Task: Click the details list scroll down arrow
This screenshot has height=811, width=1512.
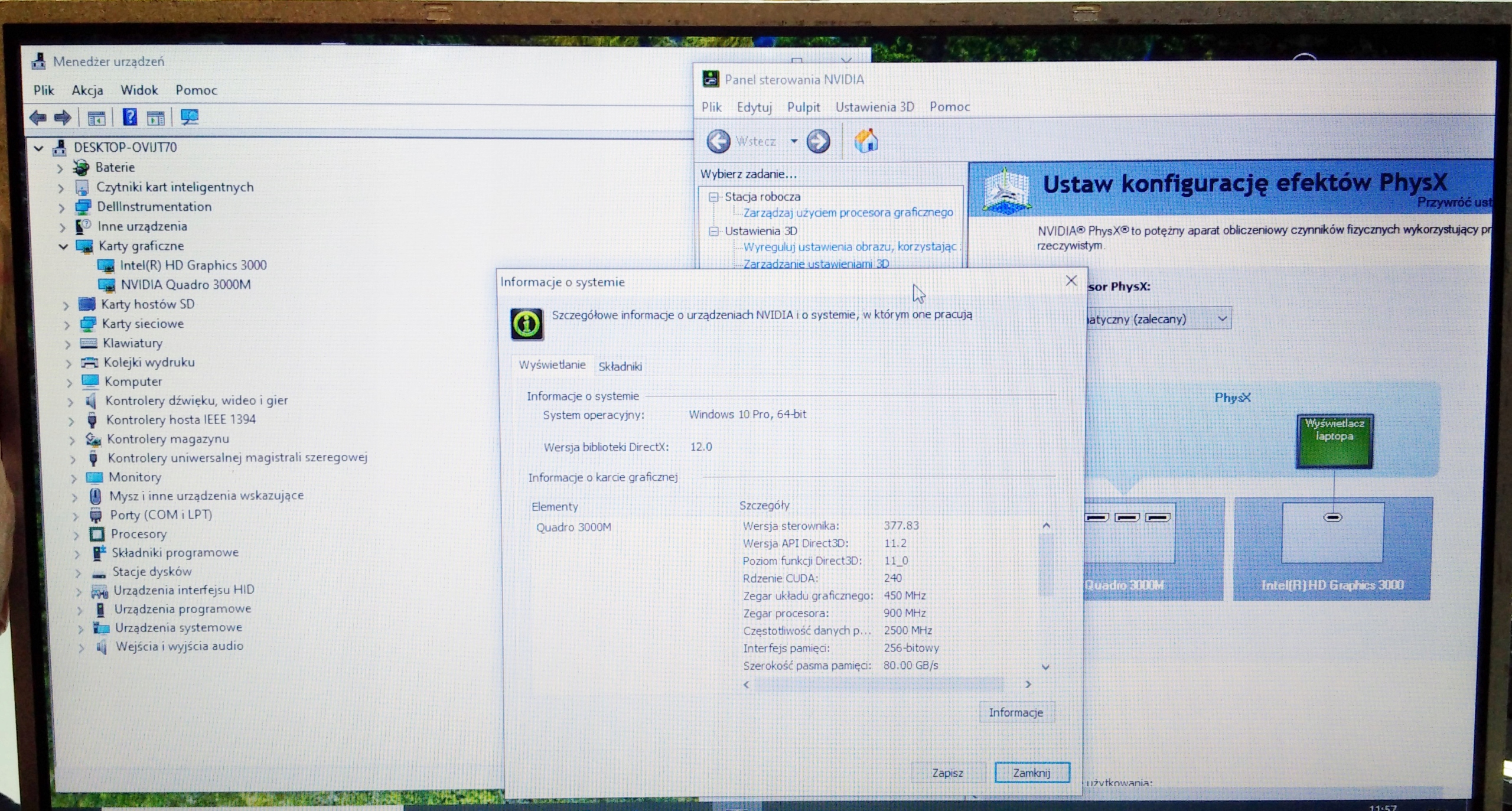Action: [1045, 667]
